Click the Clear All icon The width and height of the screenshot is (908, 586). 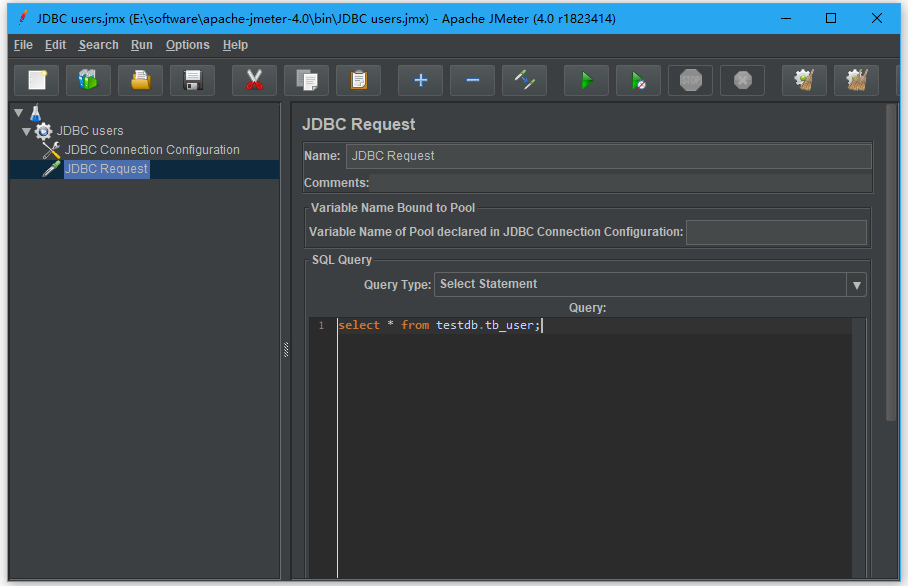coord(856,80)
